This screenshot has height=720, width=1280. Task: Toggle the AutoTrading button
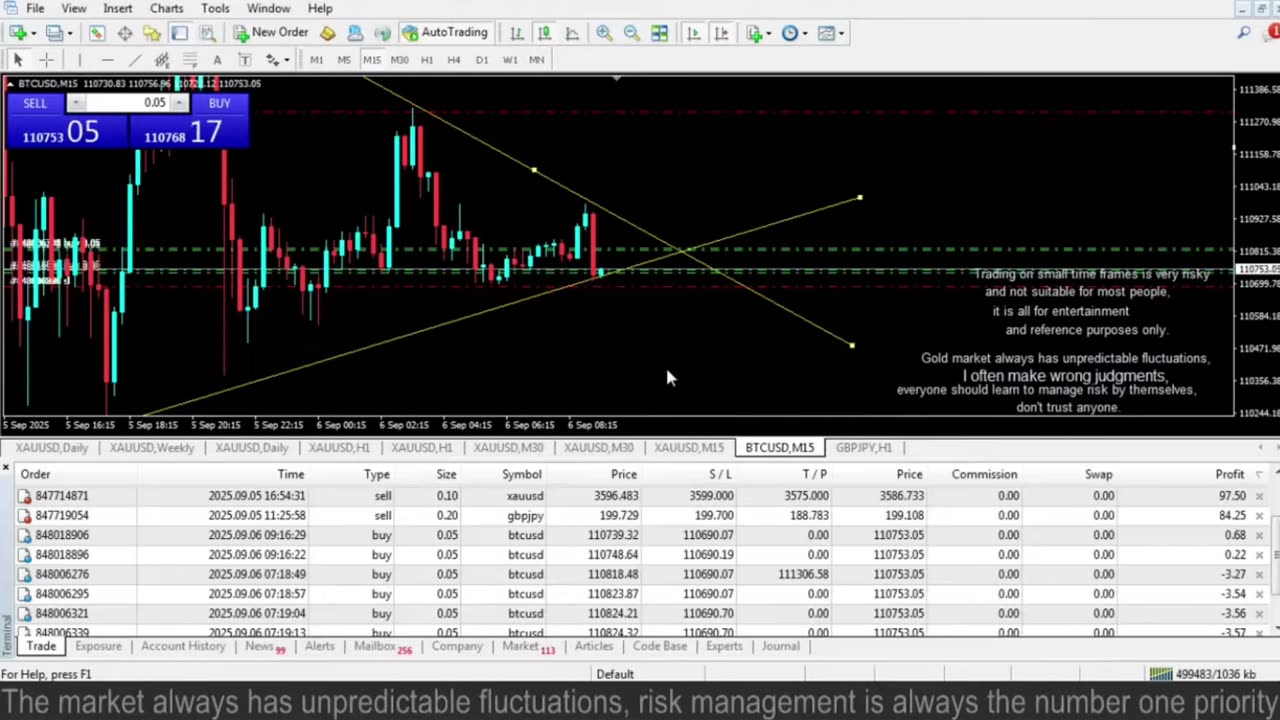pos(445,33)
